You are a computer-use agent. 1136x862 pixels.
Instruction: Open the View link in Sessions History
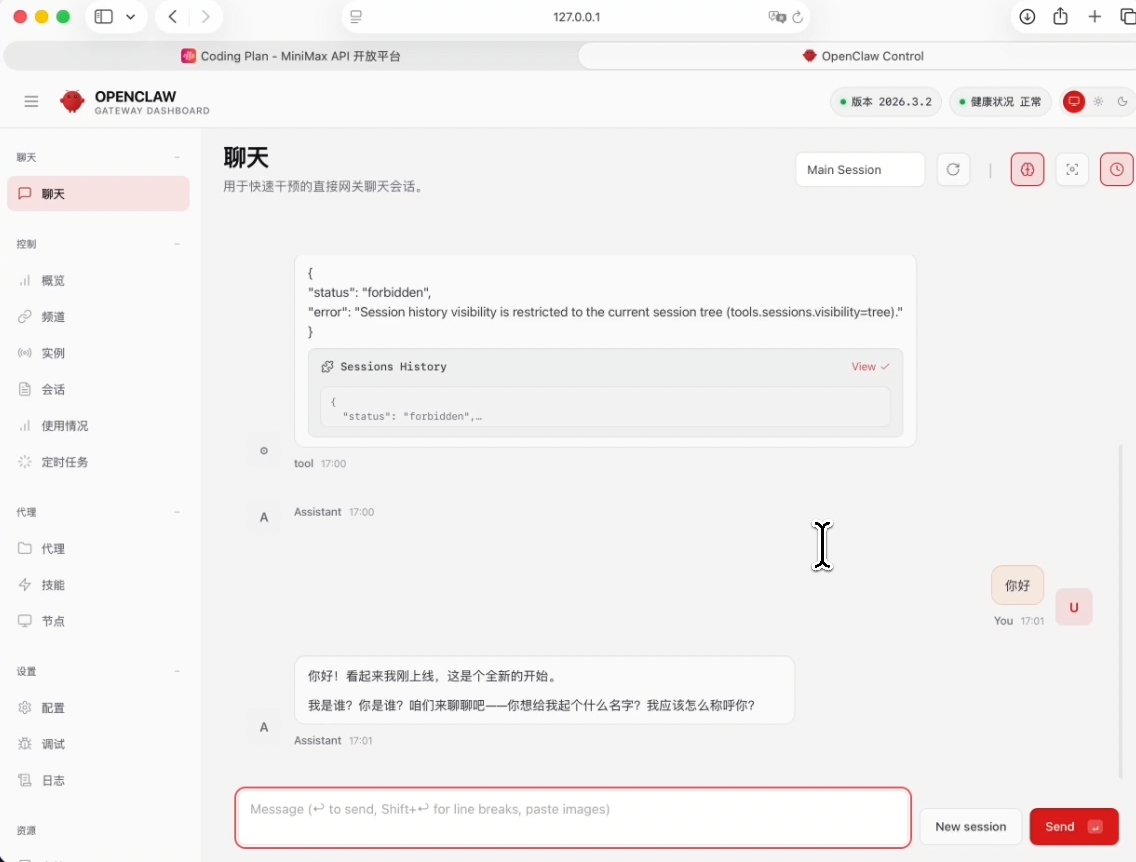click(x=869, y=366)
